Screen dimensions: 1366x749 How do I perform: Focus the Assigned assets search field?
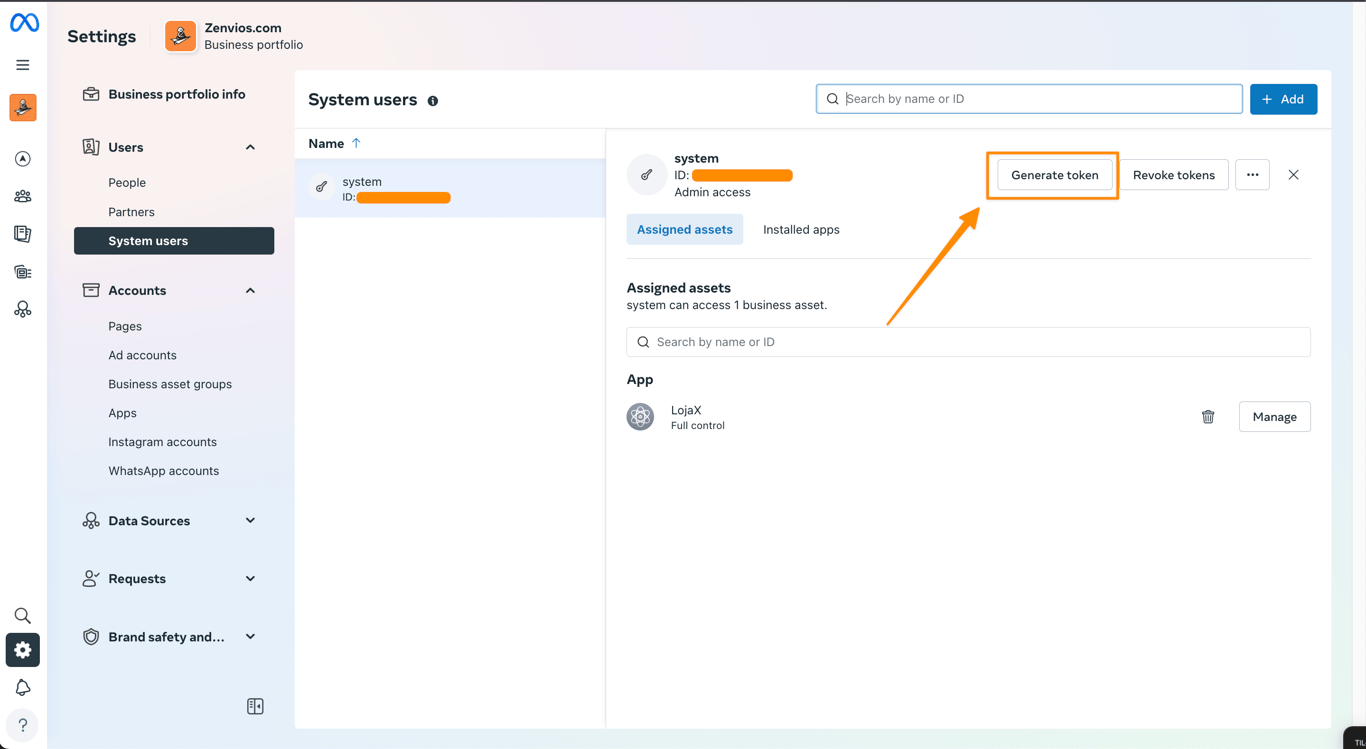[x=968, y=342]
